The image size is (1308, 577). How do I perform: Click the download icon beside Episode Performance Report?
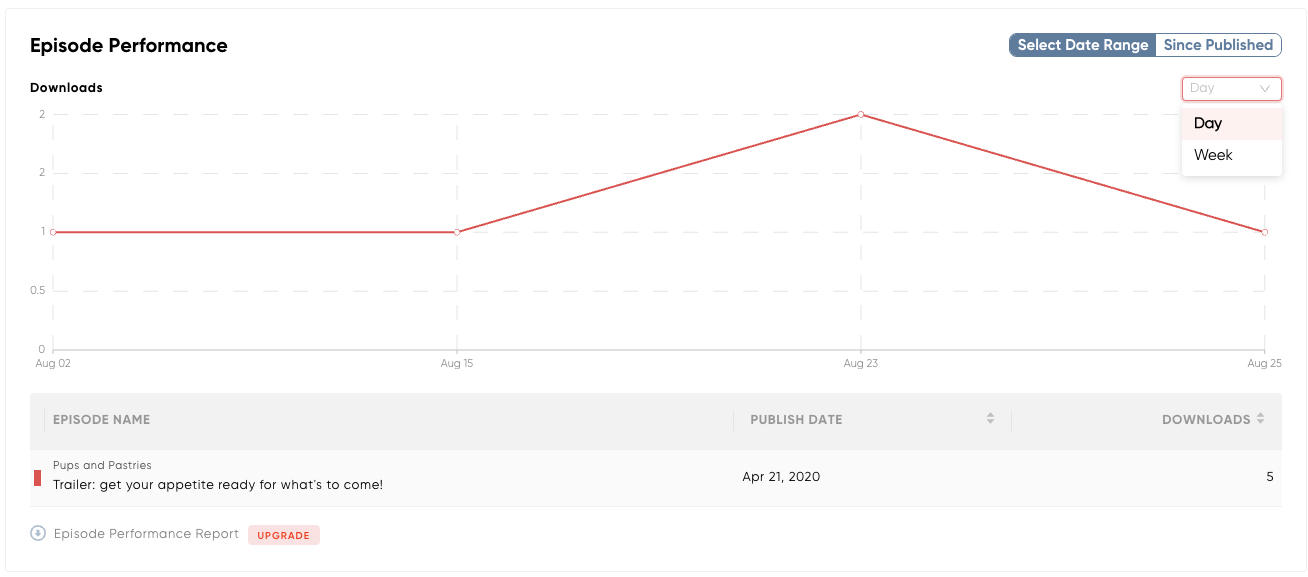[38, 534]
